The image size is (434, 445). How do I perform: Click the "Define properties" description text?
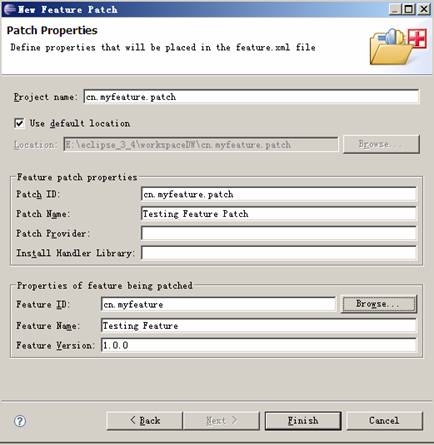pyautogui.click(x=163, y=47)
